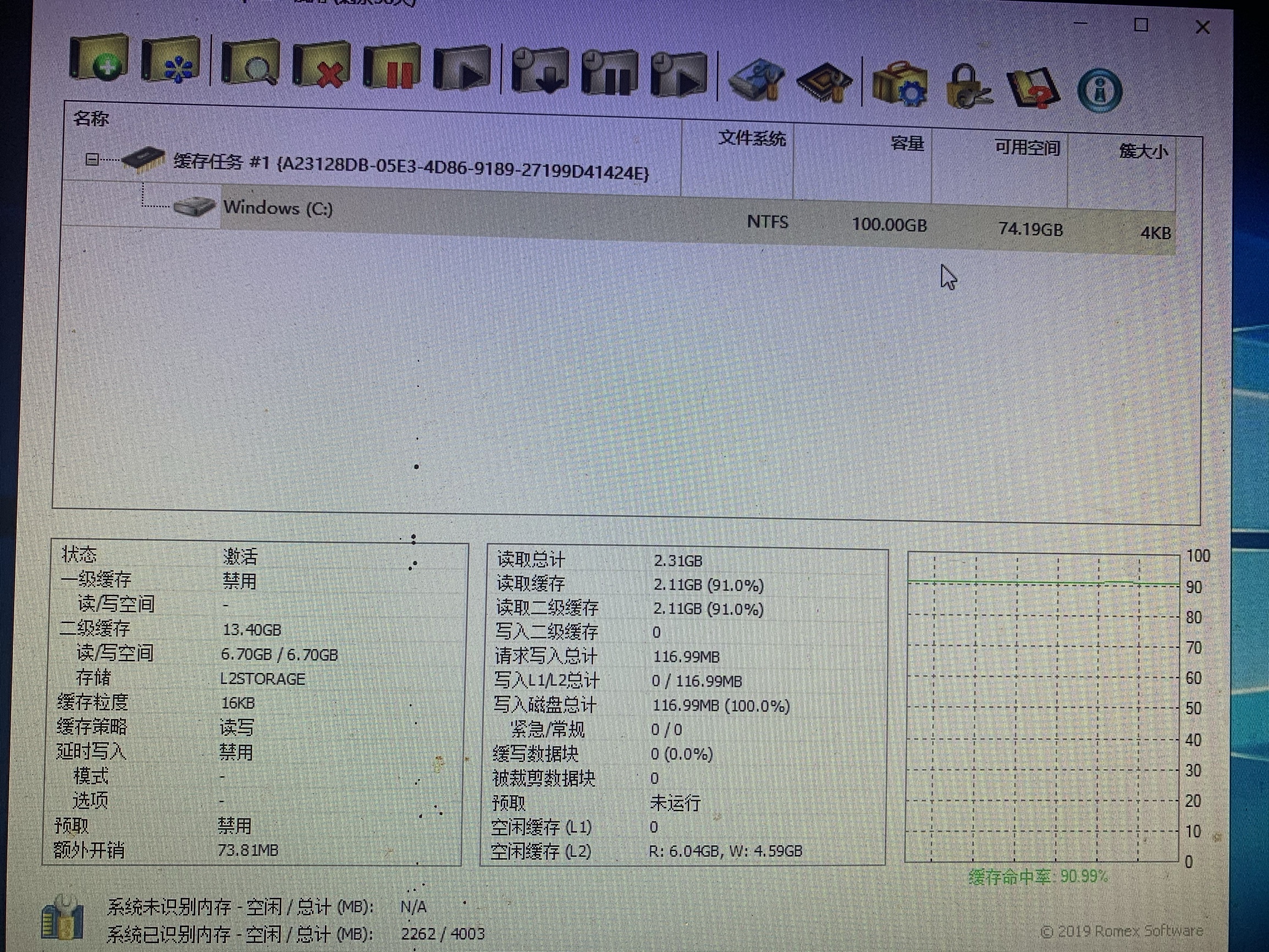Click the create new cache task icon
This screenshot has height=952, width=1269.
[x=98, y=59]
